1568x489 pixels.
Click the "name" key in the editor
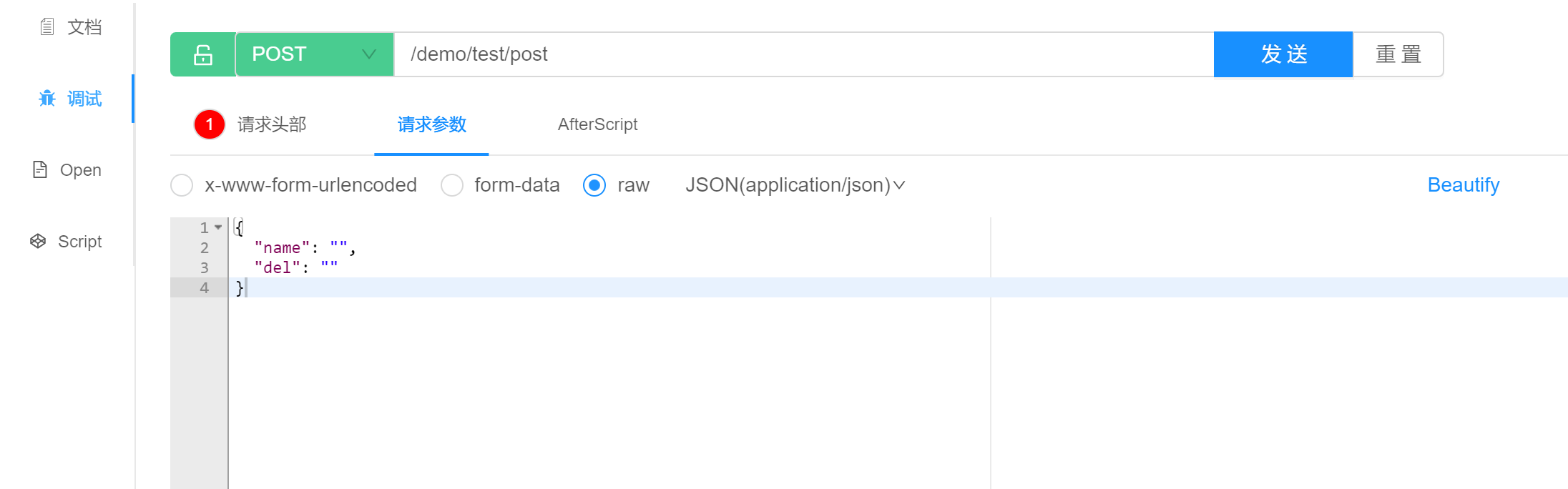click(x=282, y=247)
